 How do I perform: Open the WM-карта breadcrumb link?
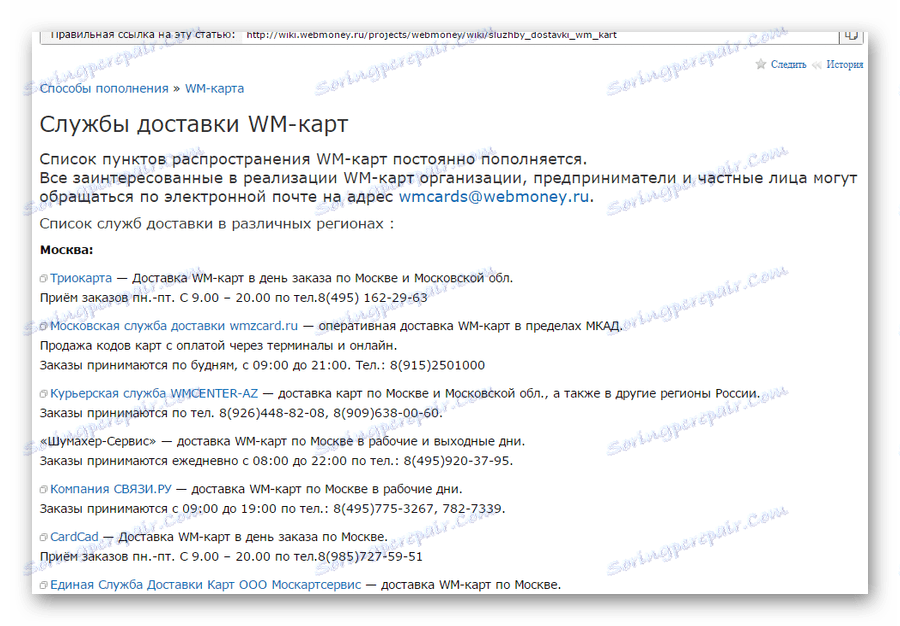pyautogui.click(x=214, y=88)
